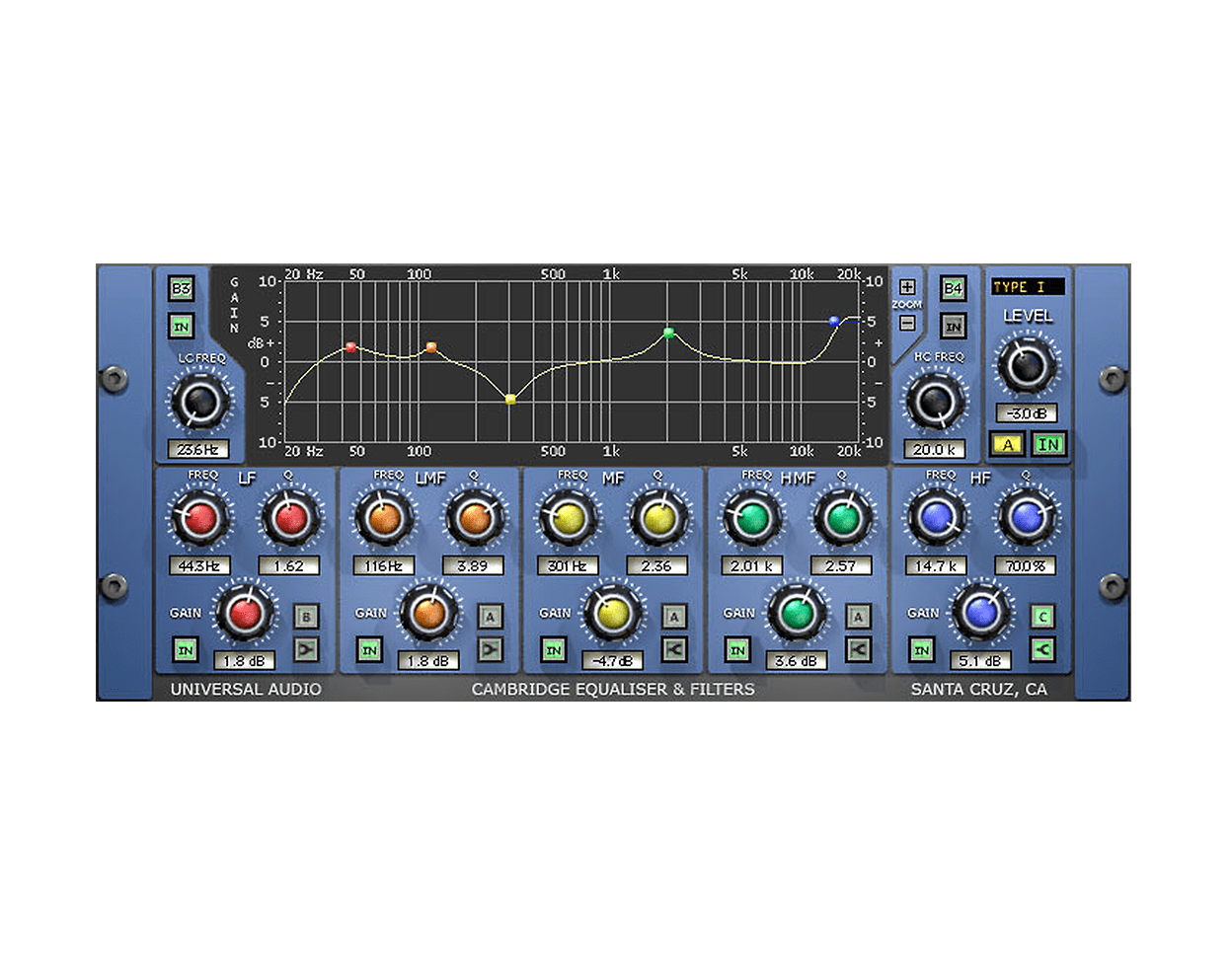Screen dimensions: 1232x967
Task: Click the MF 301 Hz frequency field
Action: tap(568, 566)
